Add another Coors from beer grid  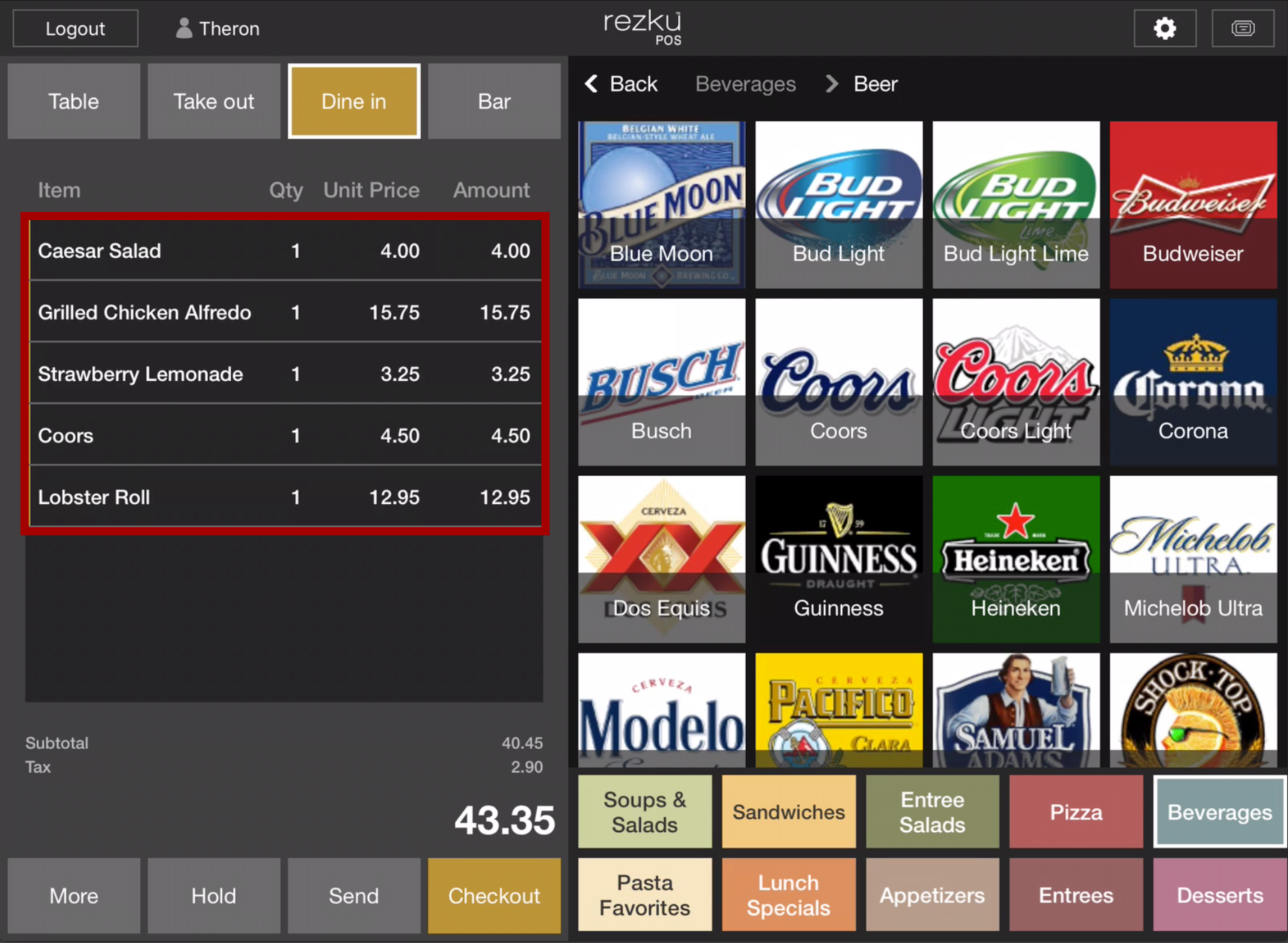pyautogui.click(x=839, y=382)
